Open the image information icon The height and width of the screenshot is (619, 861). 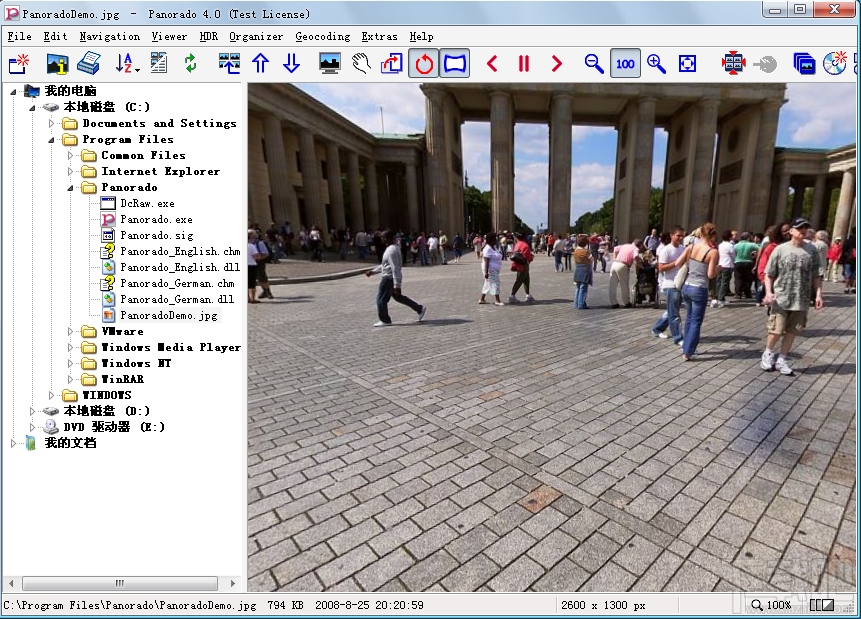57,64
